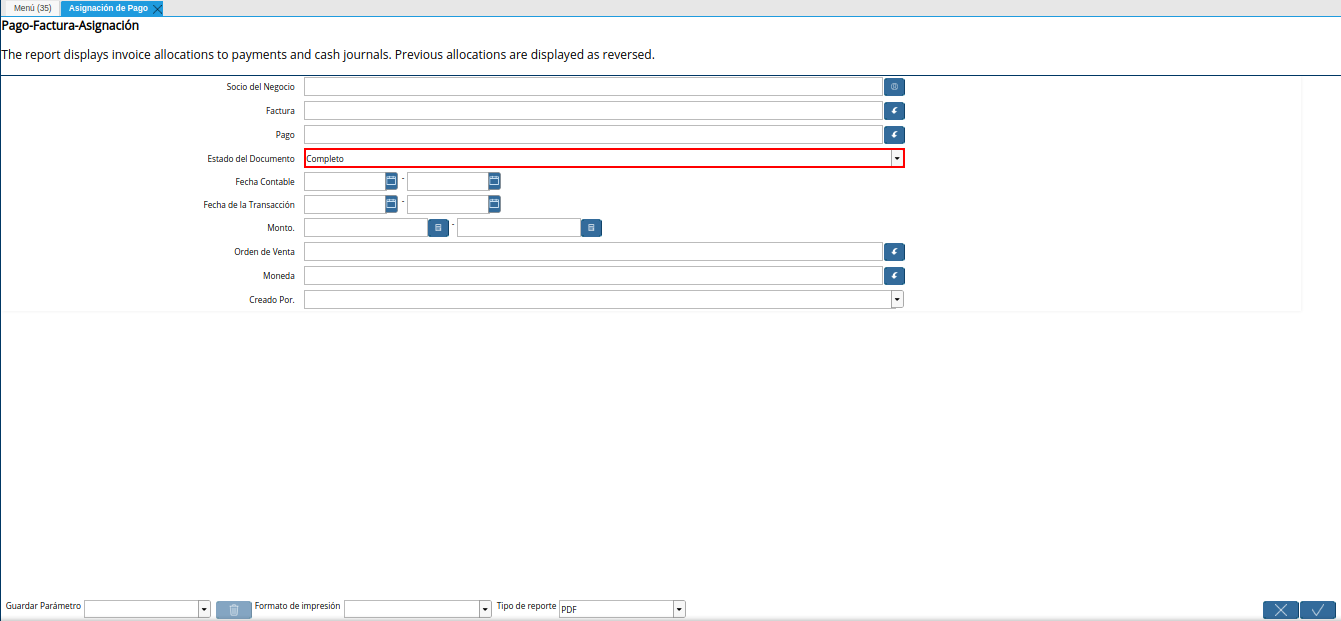This screenshot has width=1341, height=621.
Task: Open the Moneda search icon
Action: pos(894,276)
